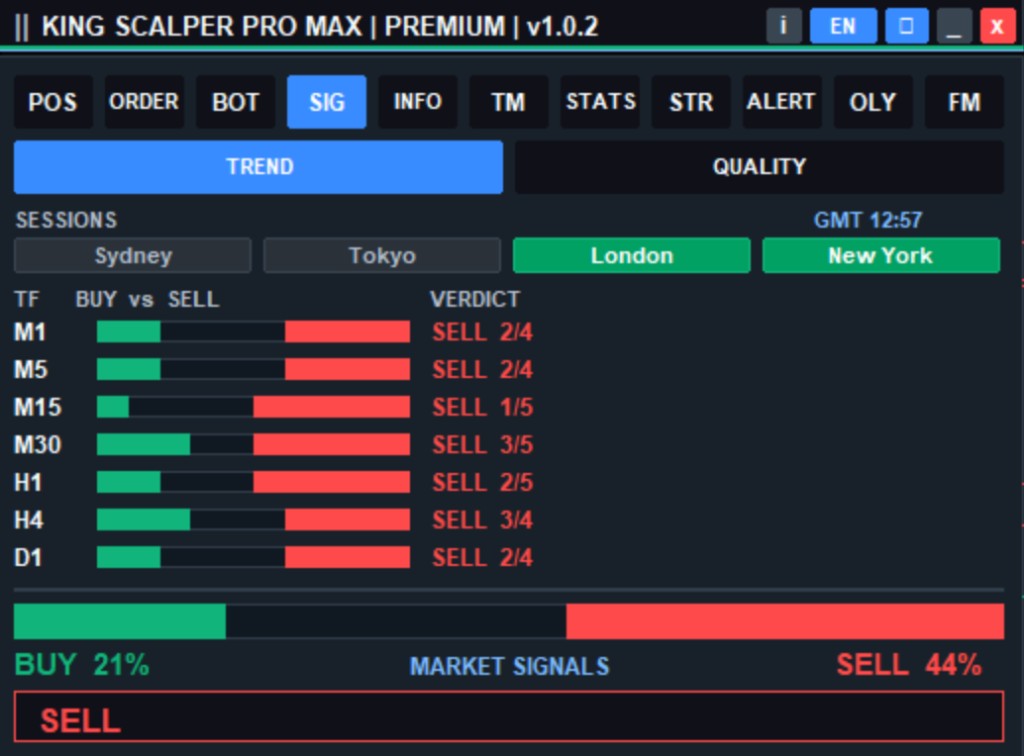The height and width of the screenshot is (756, 1024).
Task: Click the D1 timeframe label
Action: point(28,558)
